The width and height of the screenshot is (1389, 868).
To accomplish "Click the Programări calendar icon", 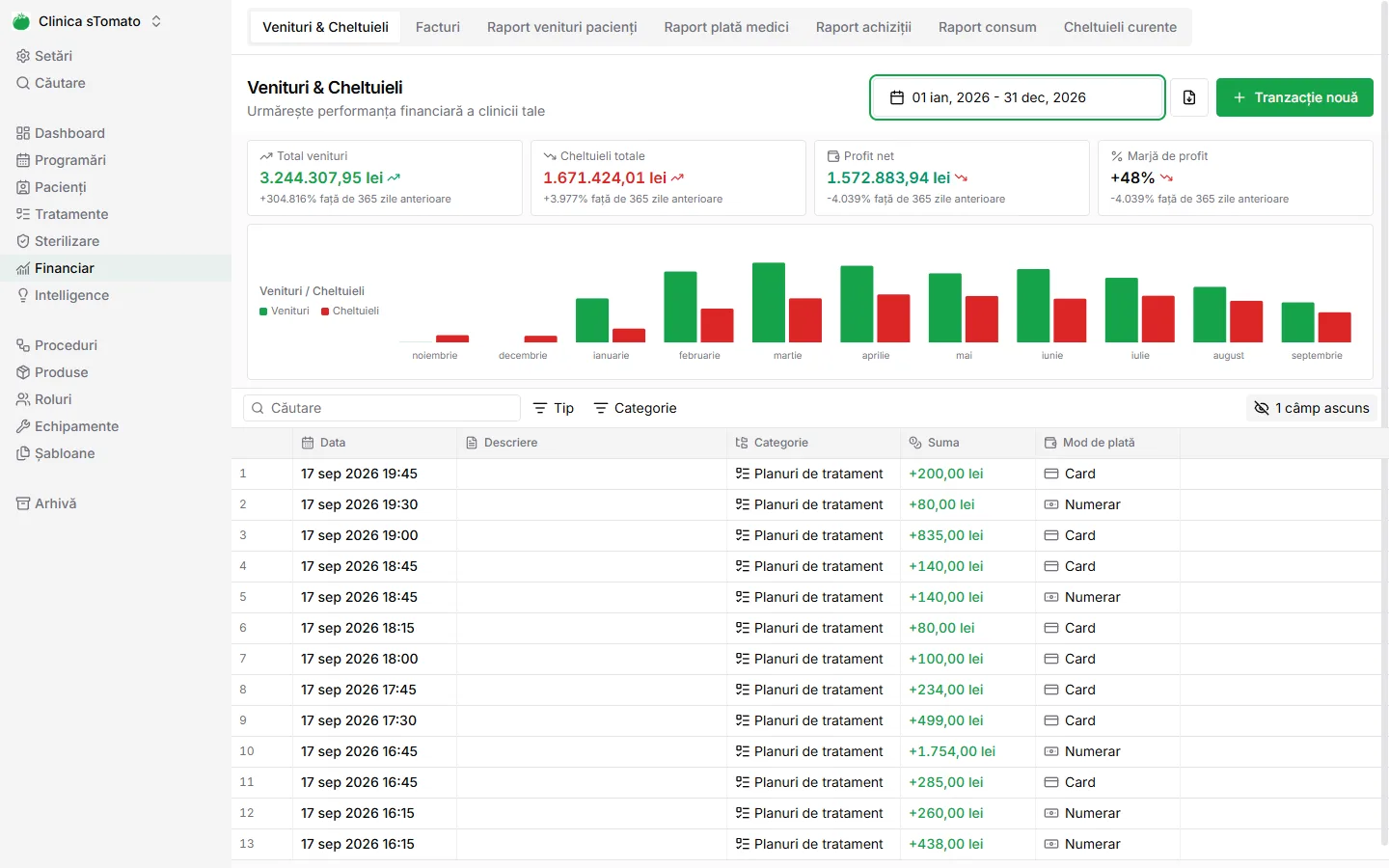I will point(23,160).
